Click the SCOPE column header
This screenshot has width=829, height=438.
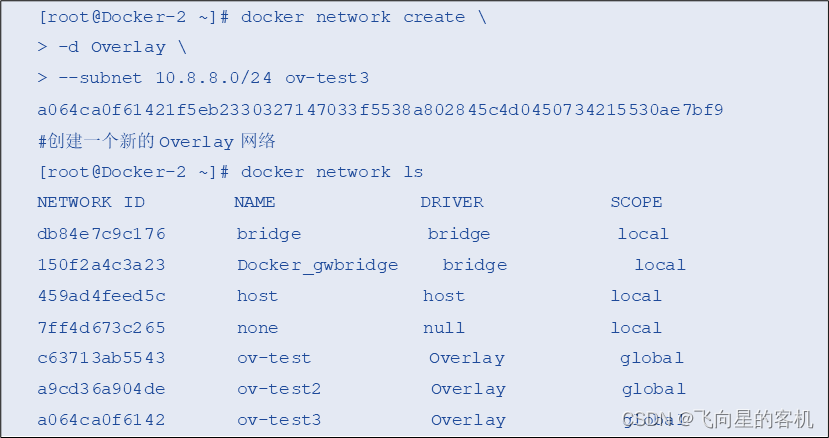[x=637, y=202]
